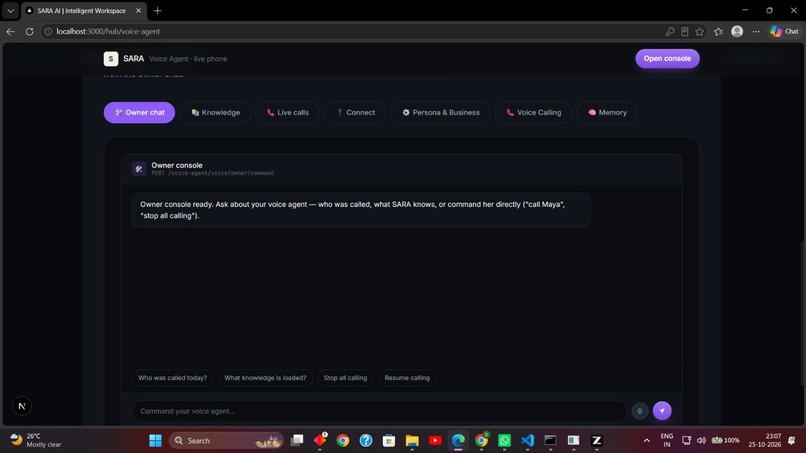Launch YouTube from the taskbar

(x=435, y=441)
